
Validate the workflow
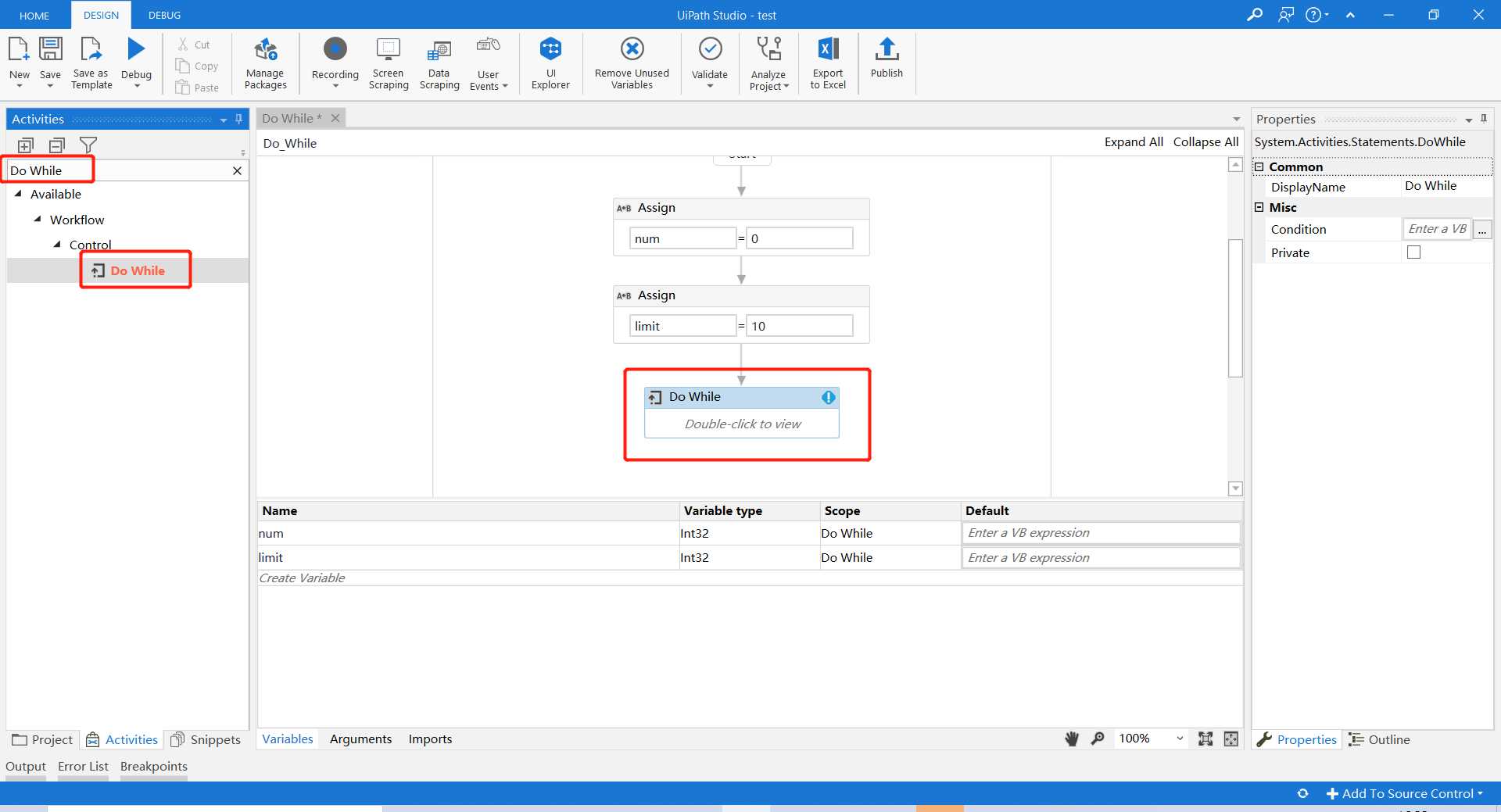710,61
